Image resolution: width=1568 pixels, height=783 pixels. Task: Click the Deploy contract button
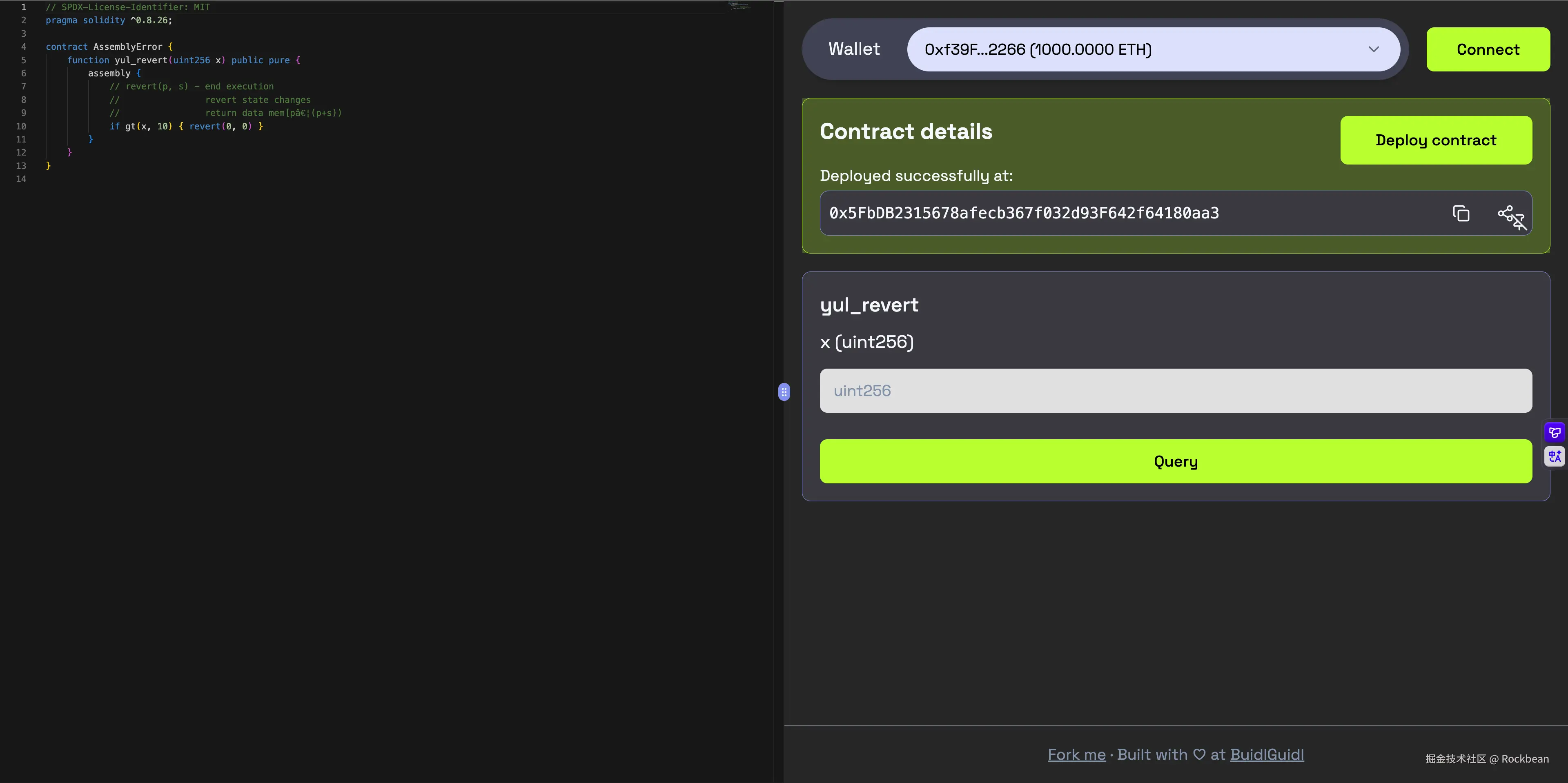(x=1437, y=140)
